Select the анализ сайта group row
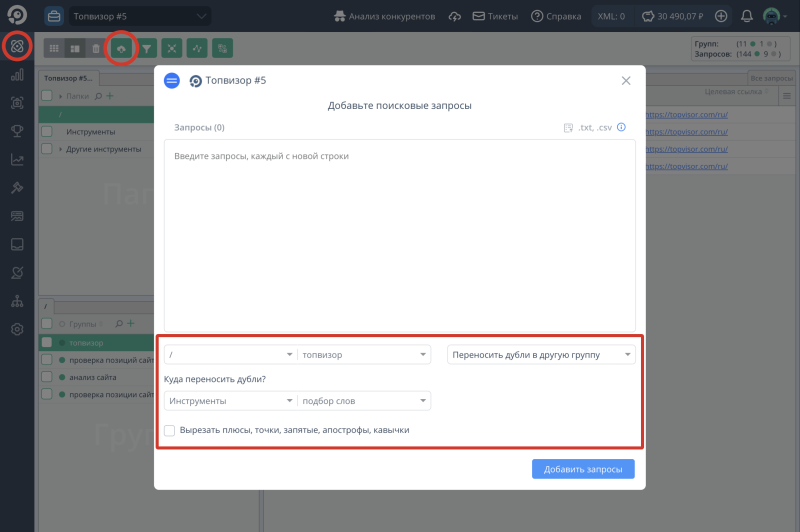Image resolution: width=800 pixels, height=532 pixels. click(97, 377)
